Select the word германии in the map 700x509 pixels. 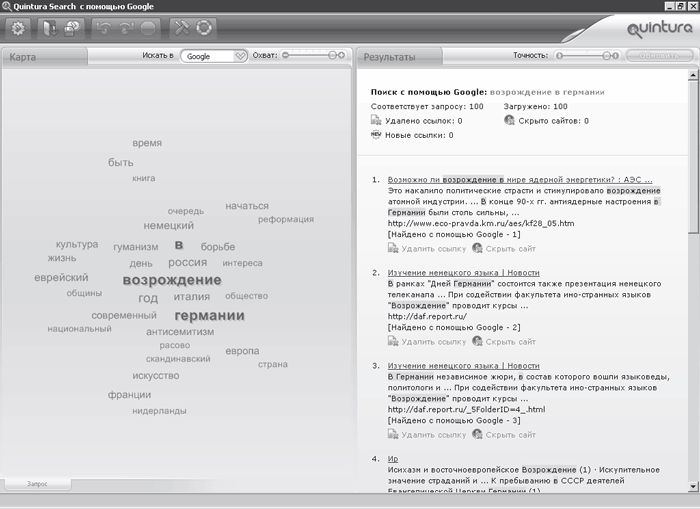point(209,316)
